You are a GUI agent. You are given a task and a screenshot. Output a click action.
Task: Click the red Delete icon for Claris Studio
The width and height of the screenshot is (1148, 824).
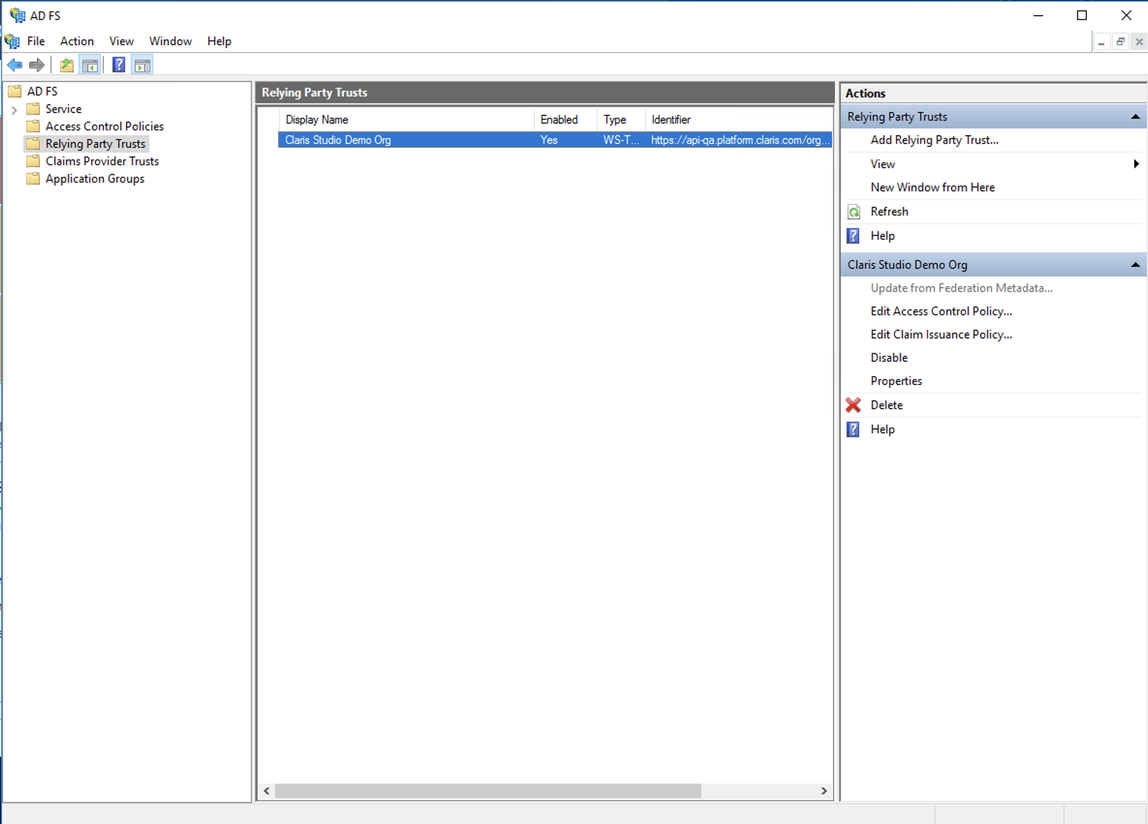[853, 404]
